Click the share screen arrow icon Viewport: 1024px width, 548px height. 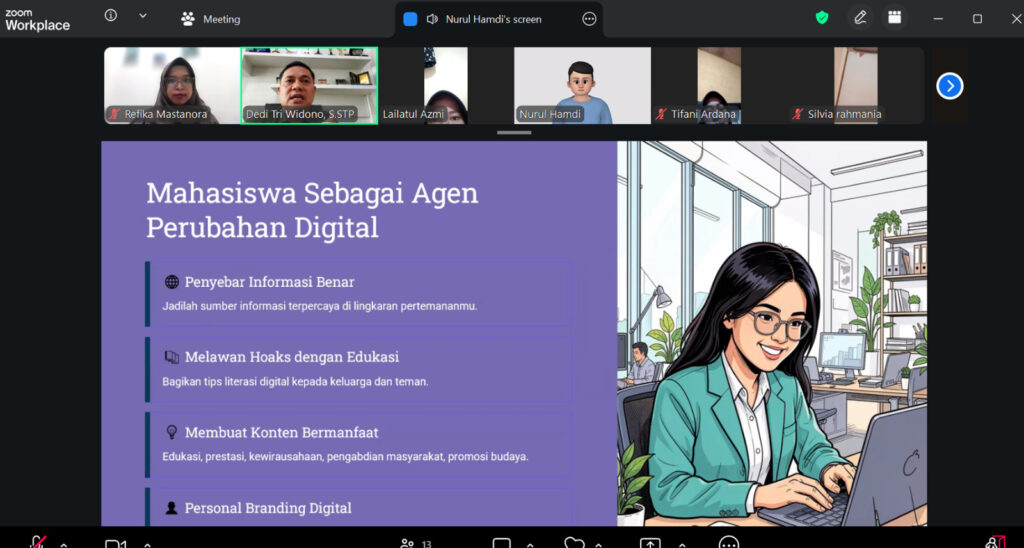(650, 543)
